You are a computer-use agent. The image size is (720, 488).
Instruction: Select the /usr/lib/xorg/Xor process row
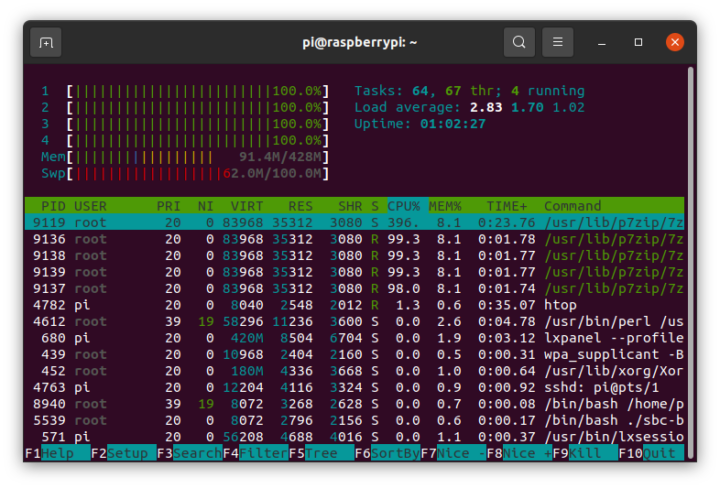click(x=354, y=371)
